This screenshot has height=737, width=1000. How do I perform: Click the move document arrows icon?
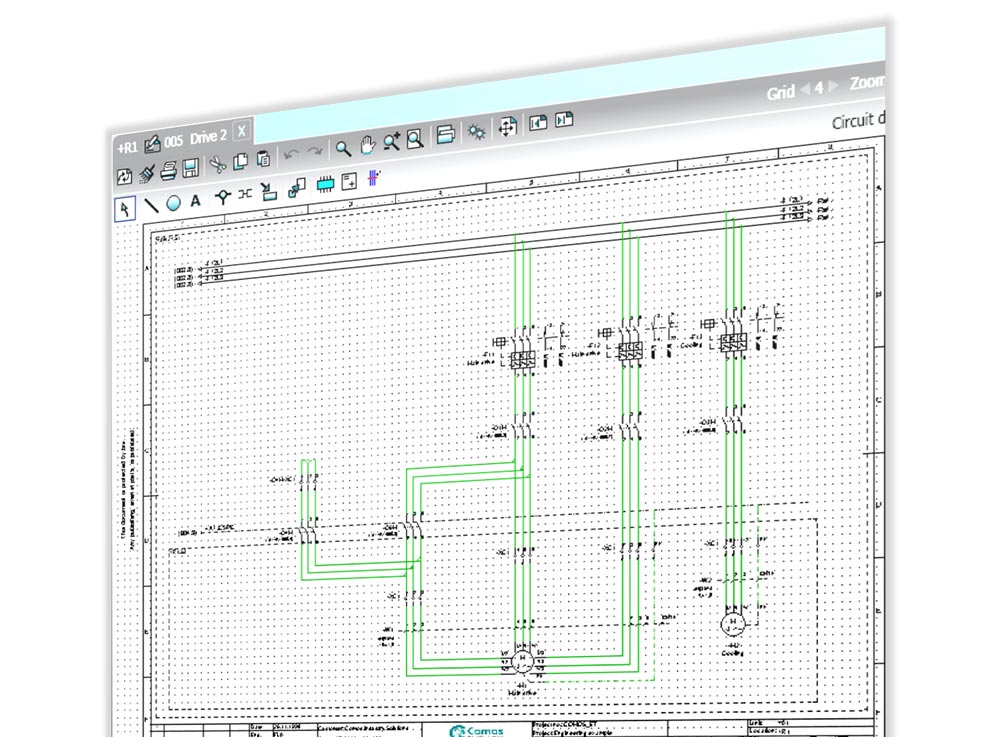click(507, 127)
